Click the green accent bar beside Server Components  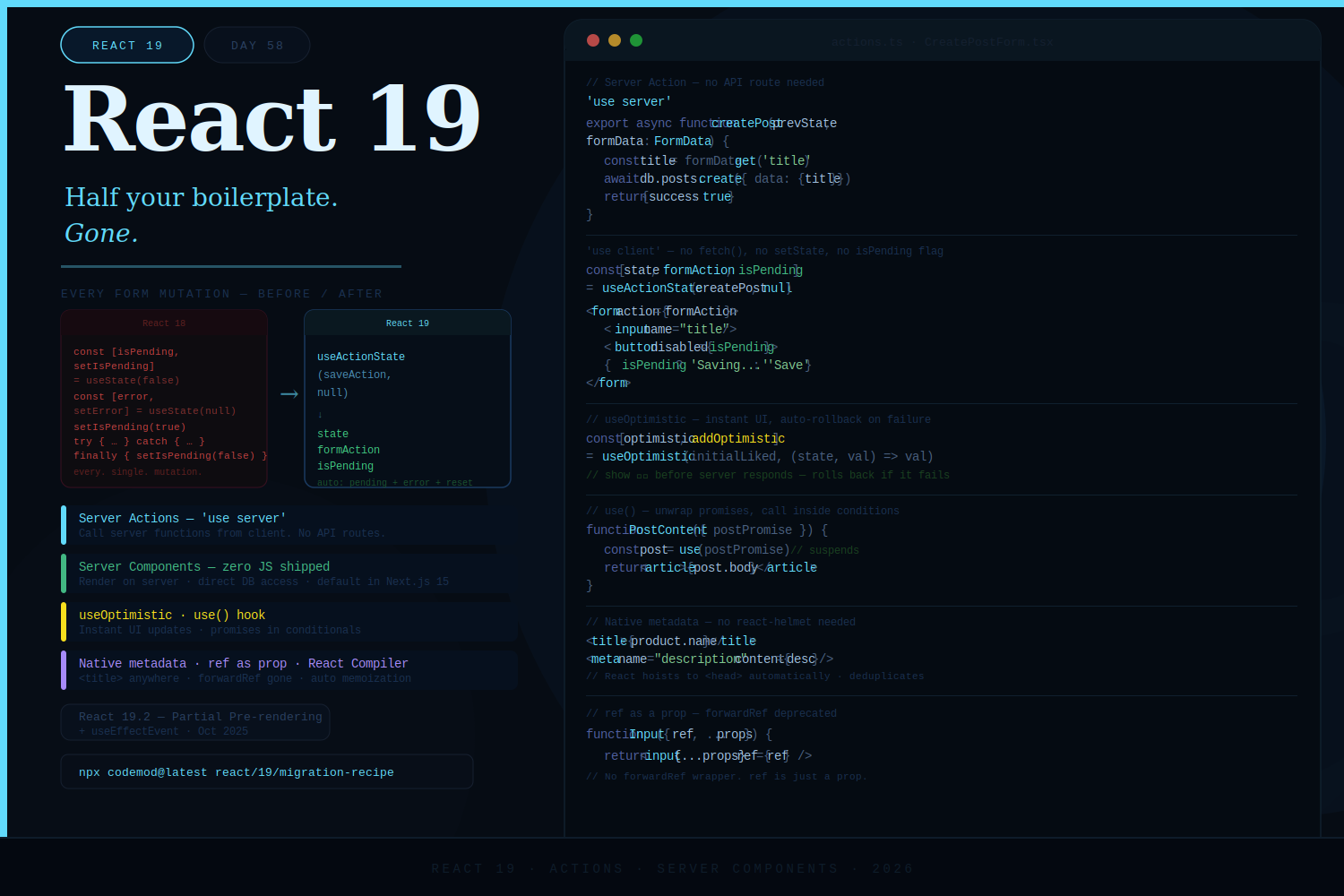64,573
